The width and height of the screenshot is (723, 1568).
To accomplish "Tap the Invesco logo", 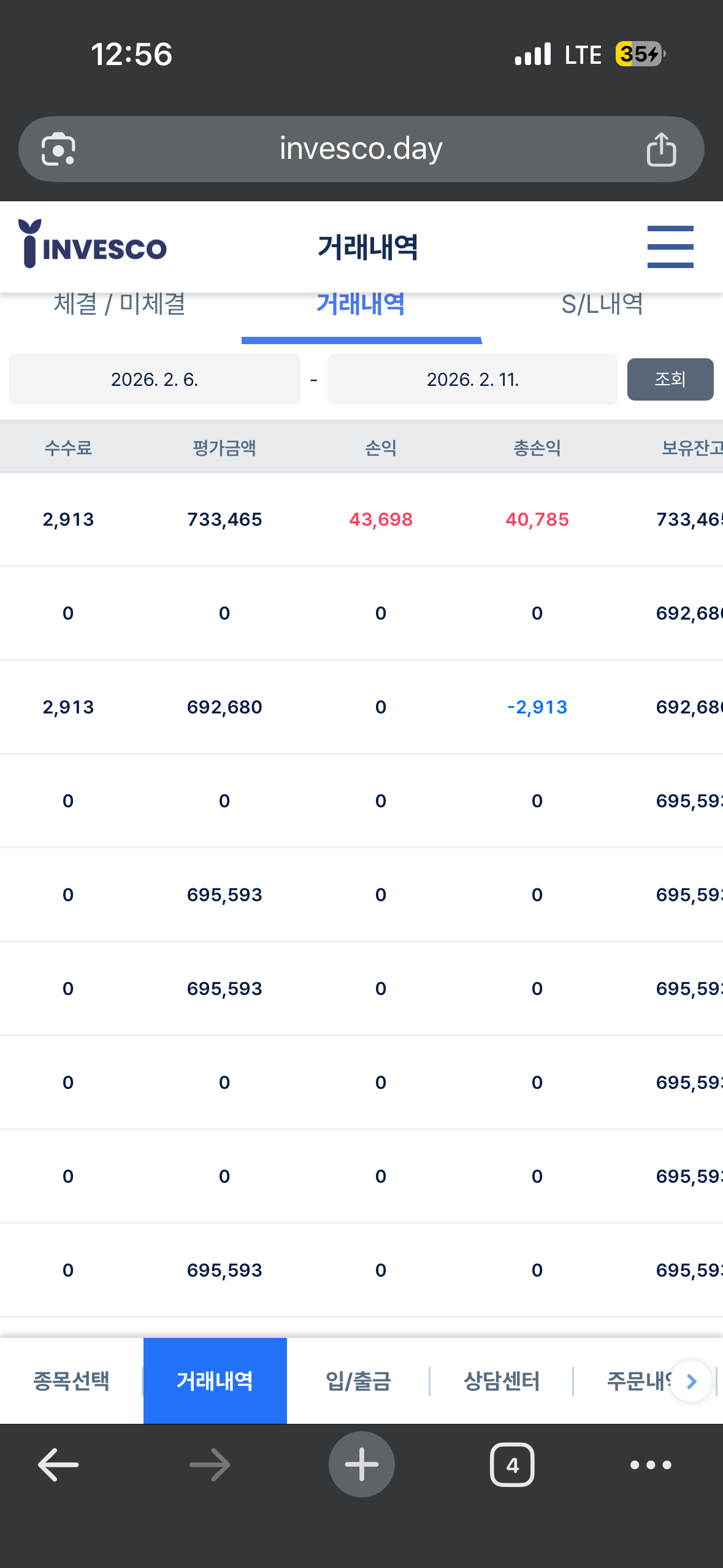I will 93,244.
